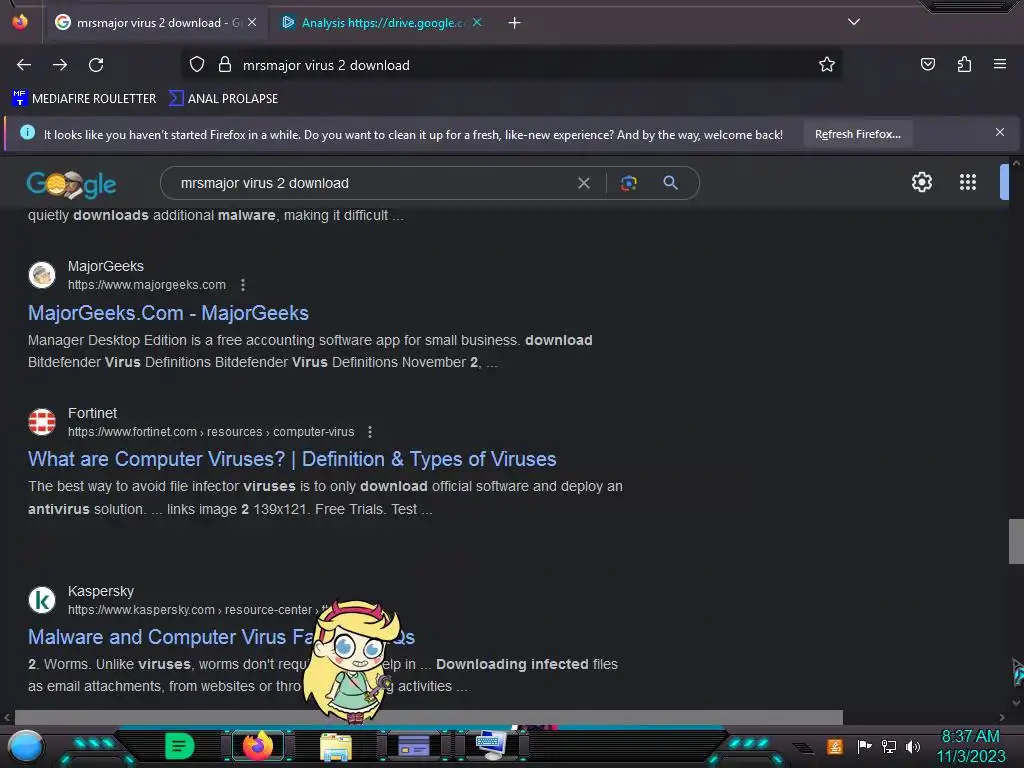Go forward with the browser forward arrow
Image resolution: width=1024 pixels, height=768 pixels.
point(60,65)
